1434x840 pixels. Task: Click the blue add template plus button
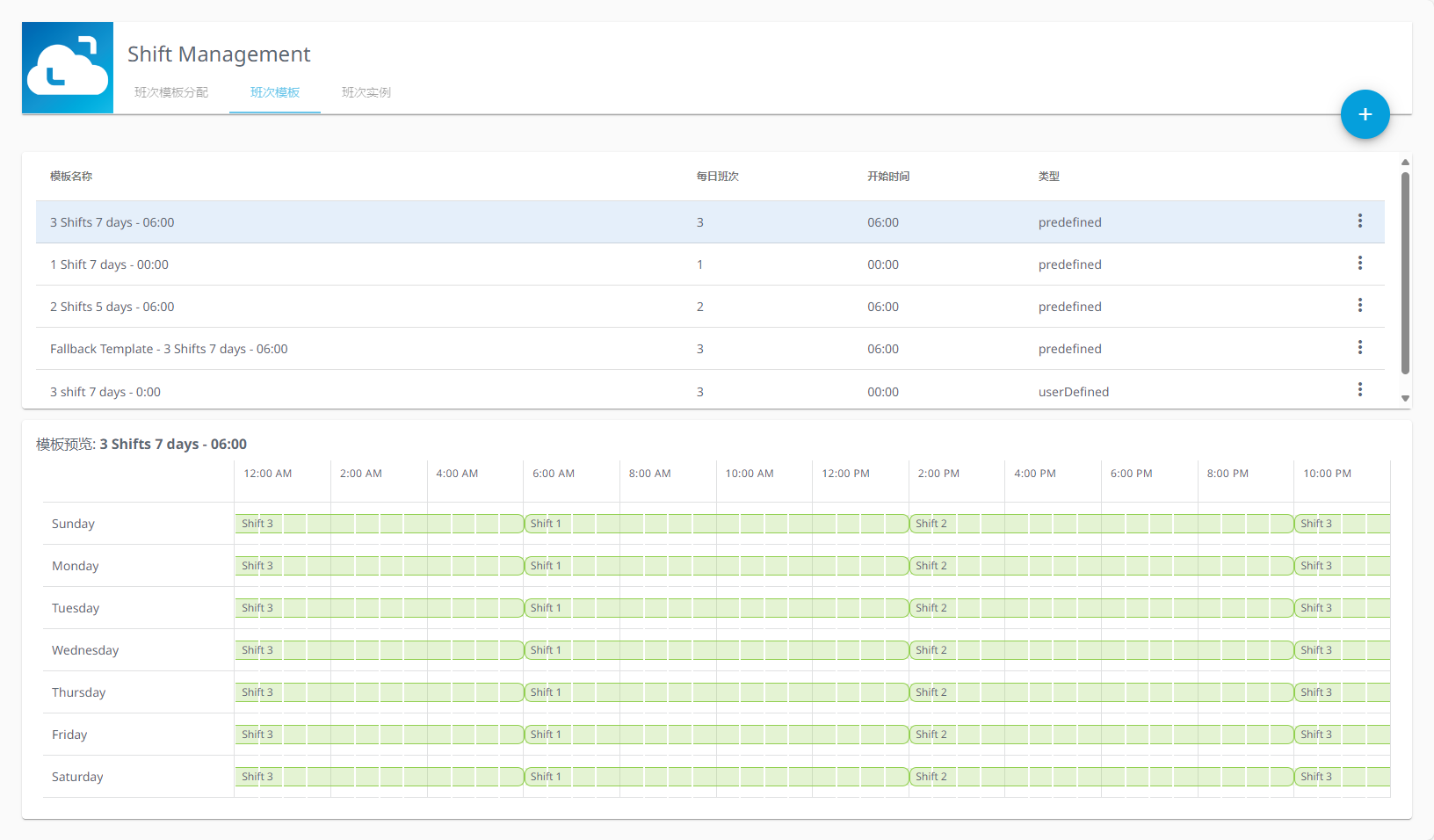pos(1365,114)
